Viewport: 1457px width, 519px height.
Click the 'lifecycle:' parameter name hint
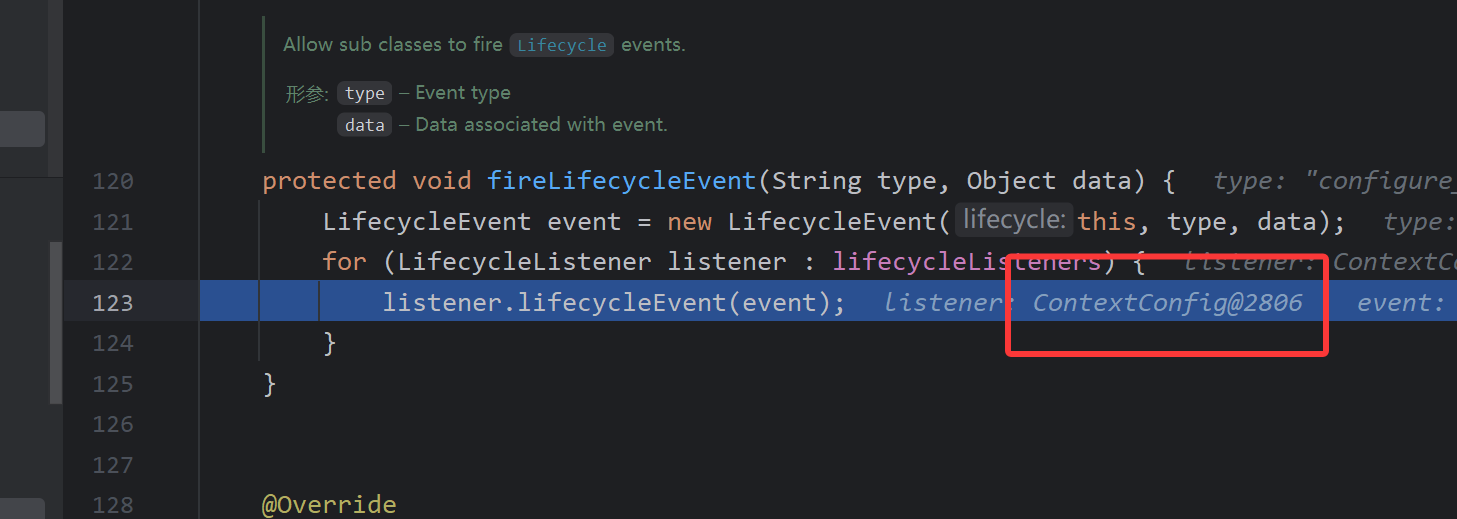click(x=1013, y=220)
